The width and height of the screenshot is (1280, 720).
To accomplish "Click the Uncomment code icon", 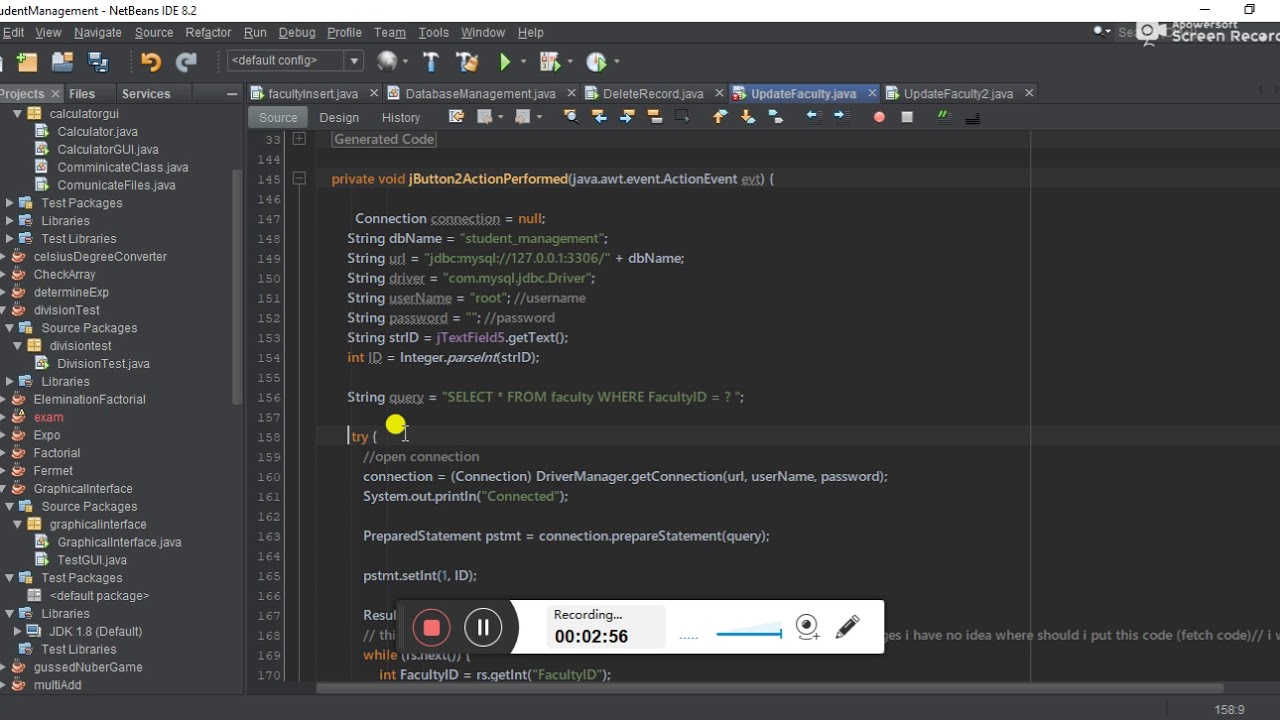I will [x=972, y=117].
